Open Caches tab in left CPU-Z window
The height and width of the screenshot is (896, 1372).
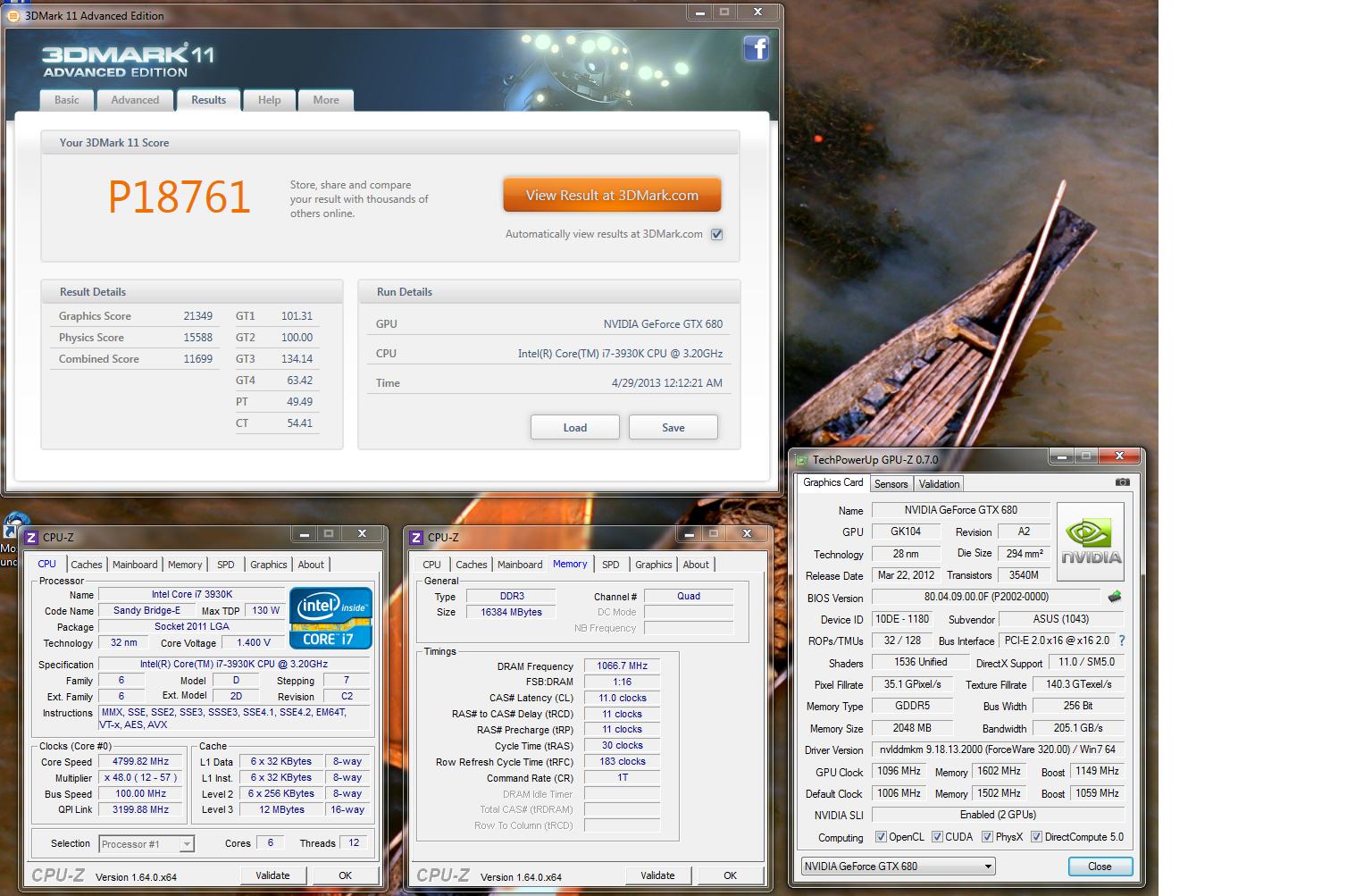87,565
